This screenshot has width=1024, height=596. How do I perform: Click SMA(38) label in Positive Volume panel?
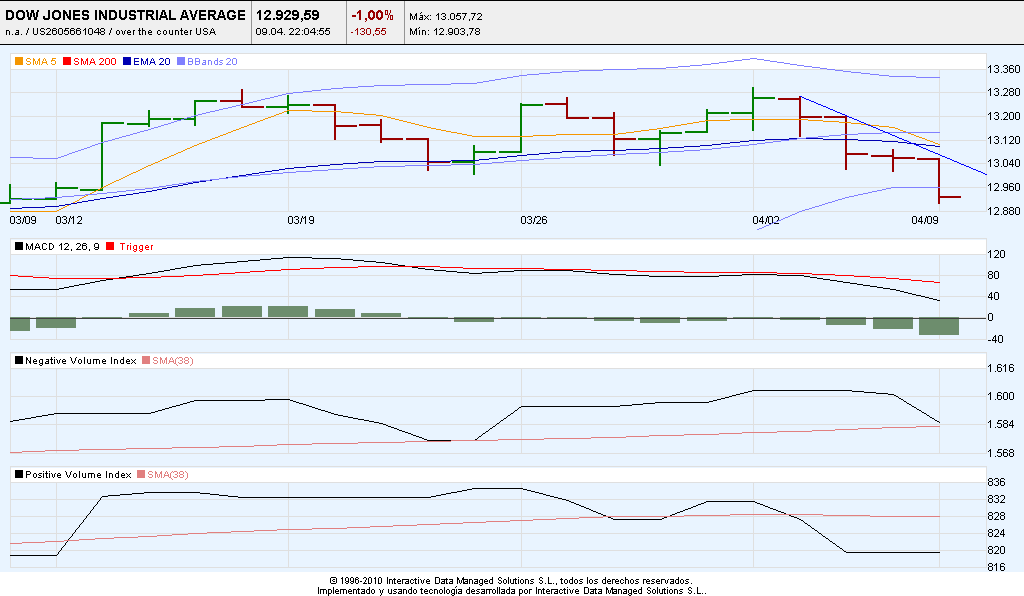pyautogui.click(x=168, y=475)
